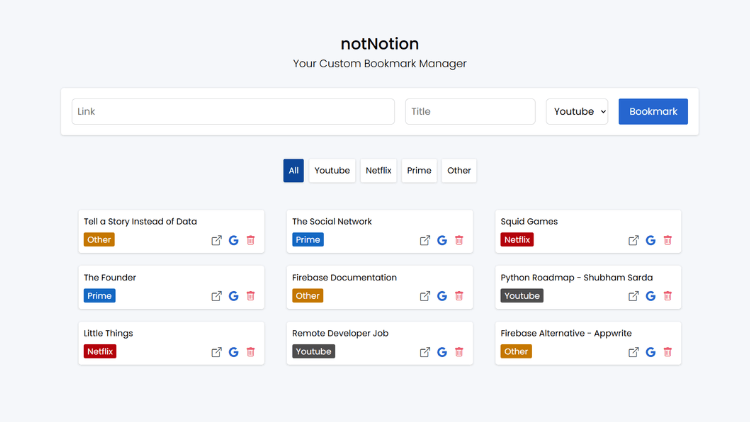Google search Remote Developer Job

(442, 352)
